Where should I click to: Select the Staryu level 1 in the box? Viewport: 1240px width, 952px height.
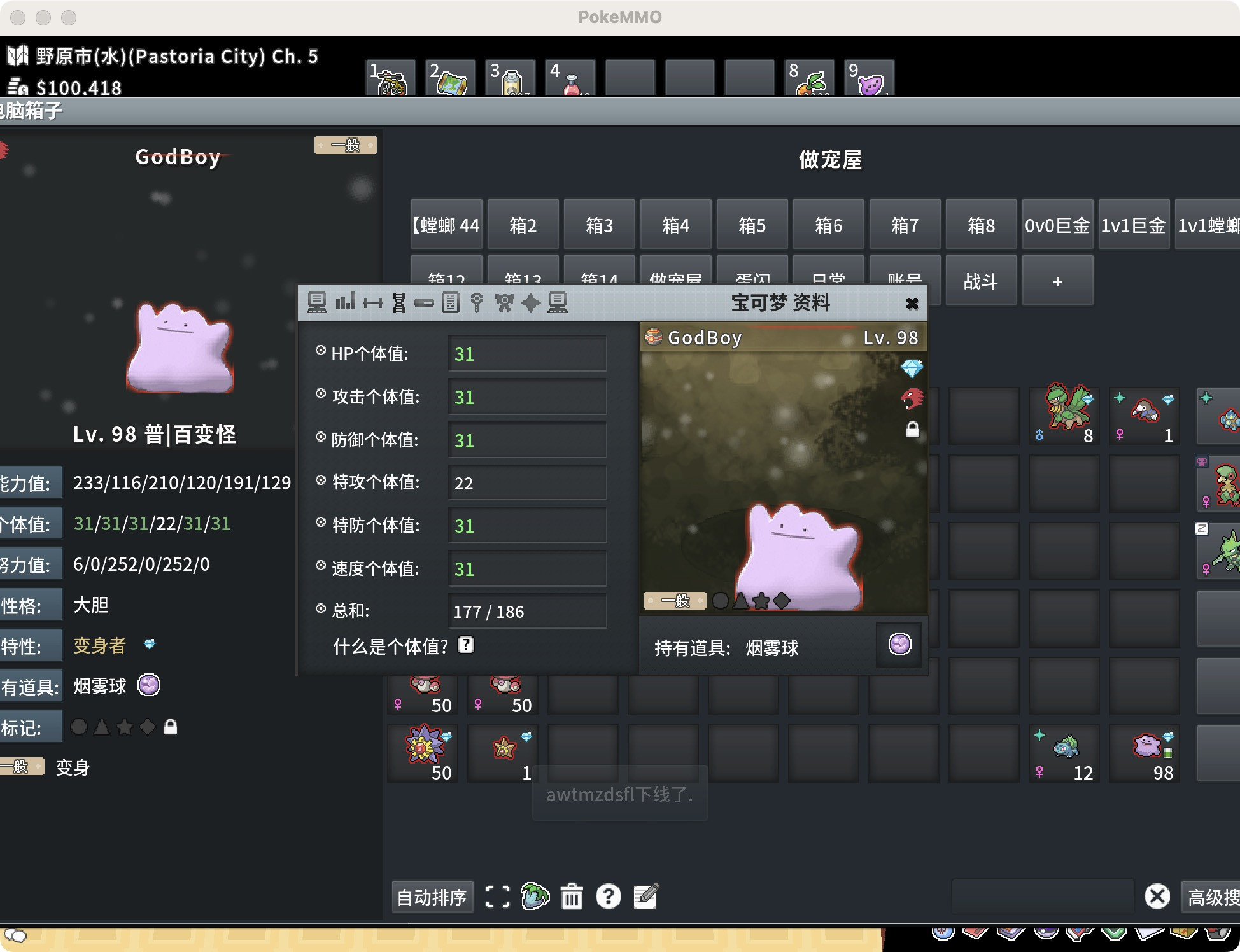pos(503,753)
